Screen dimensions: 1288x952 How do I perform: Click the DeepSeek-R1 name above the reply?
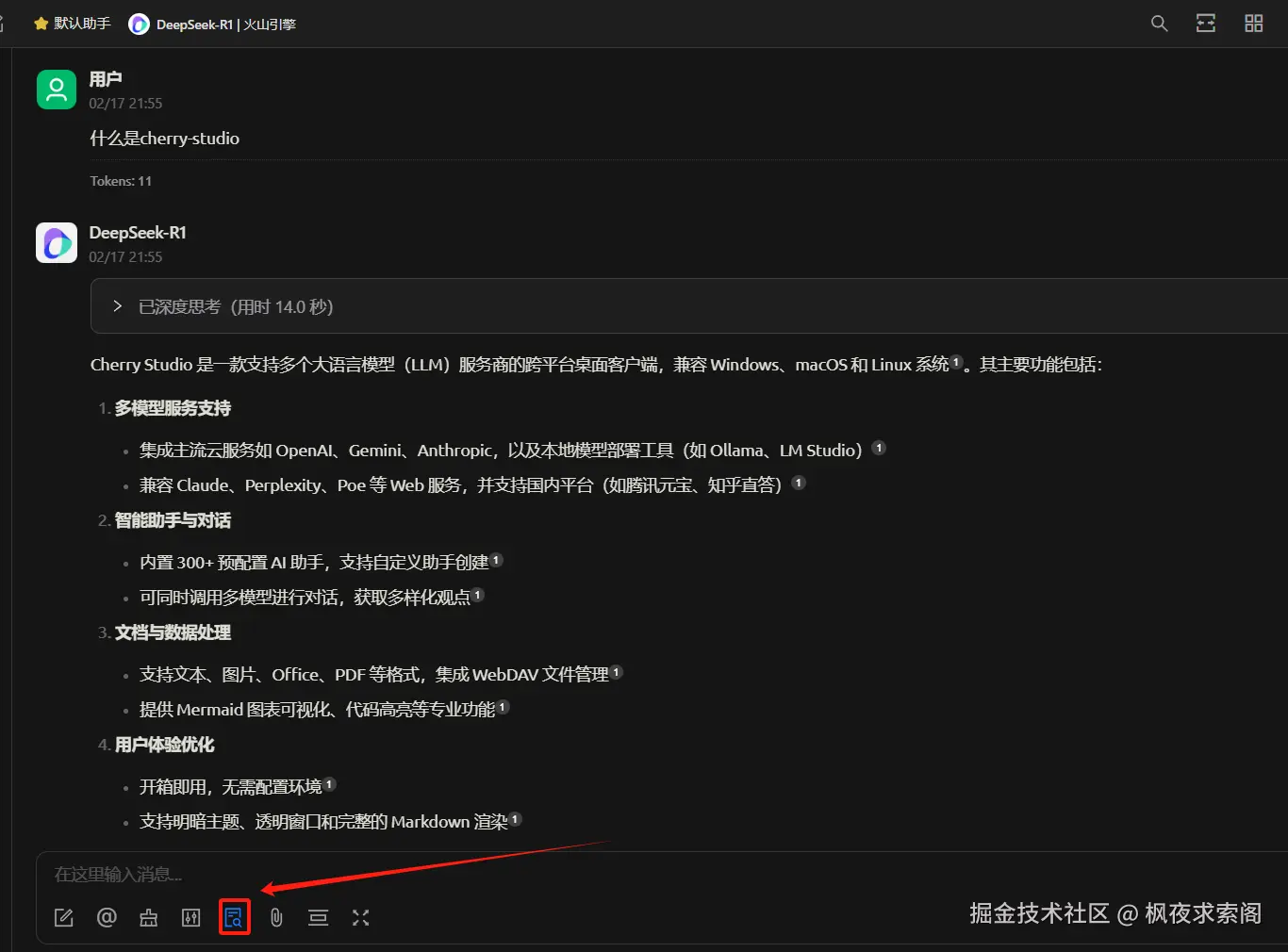point(138,233)
